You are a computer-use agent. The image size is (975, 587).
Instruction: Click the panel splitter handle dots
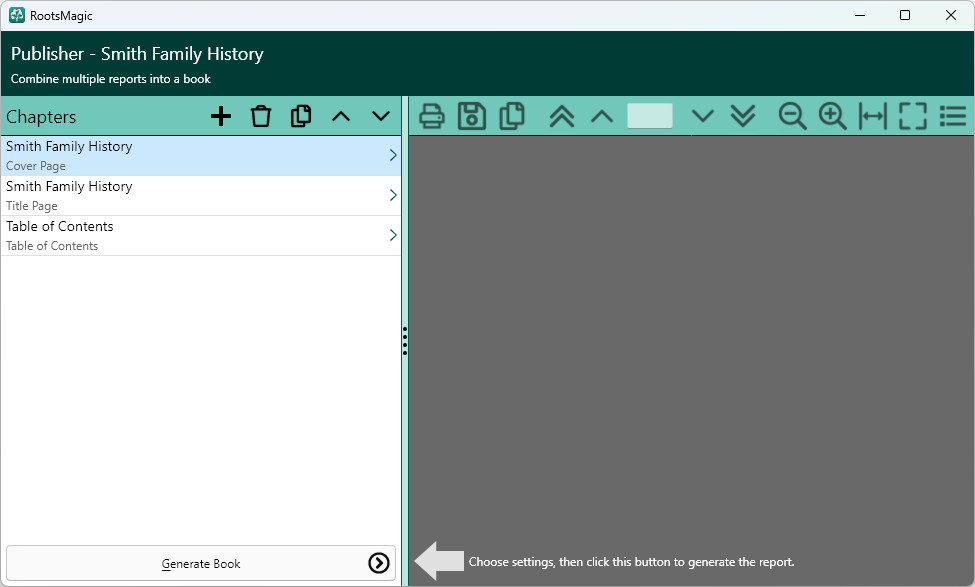(405, 341)
